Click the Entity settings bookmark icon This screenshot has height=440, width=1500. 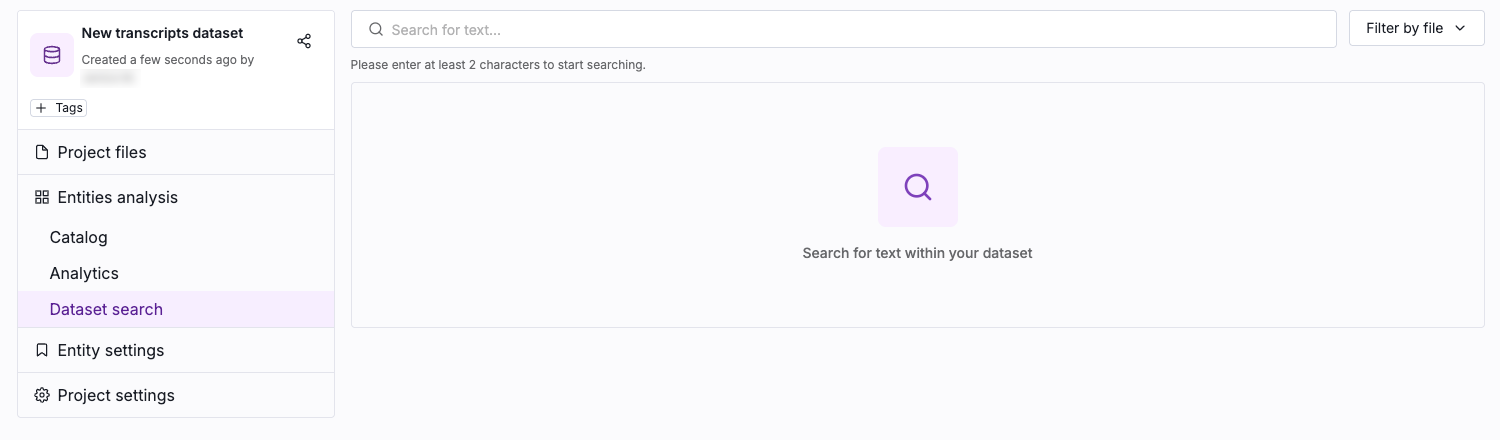tap(42, 350)
